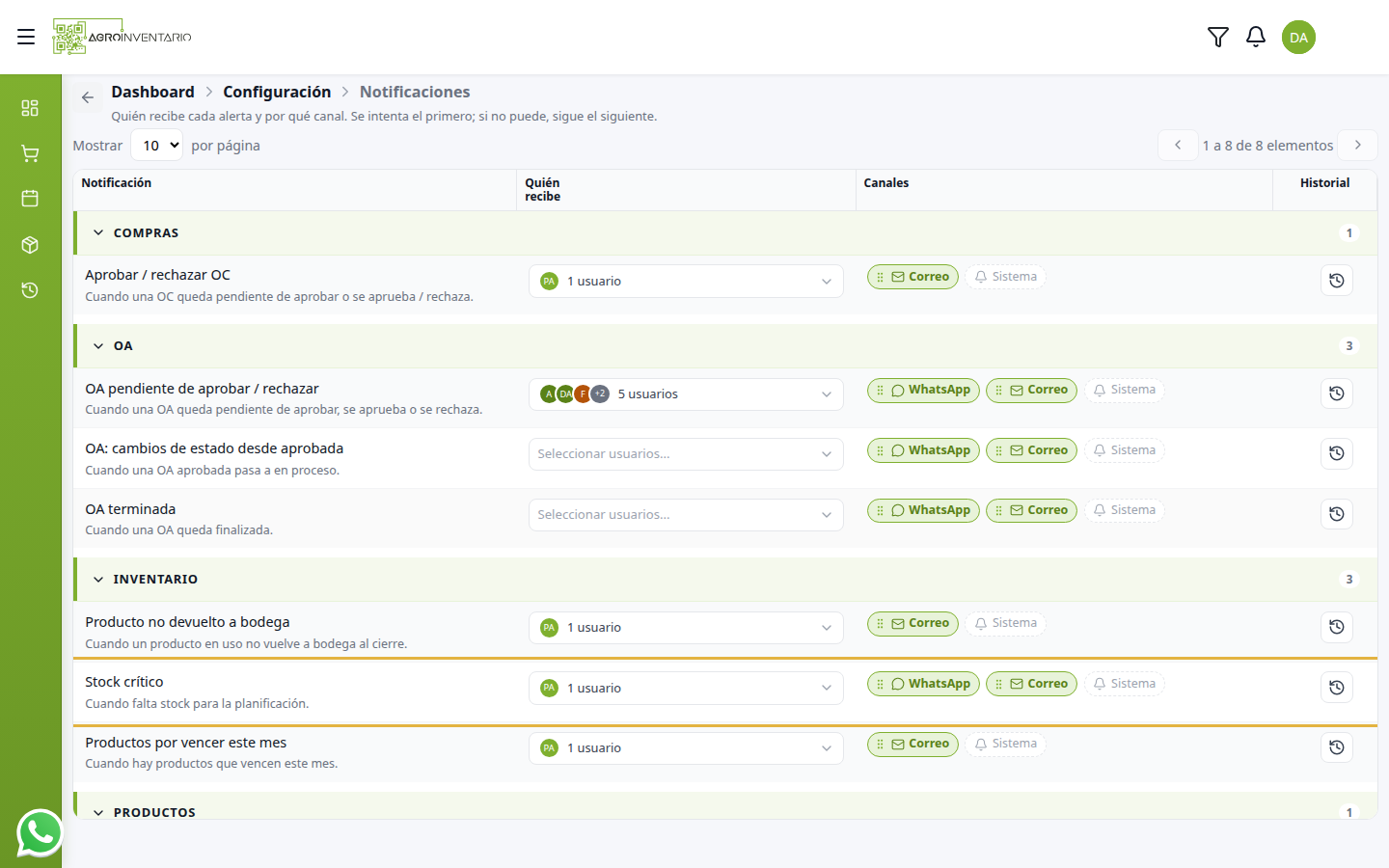The height and width of the screenshot is (868, 1389).
Task: Click the back arrow beside Dashboard
Action: (88, 97)
